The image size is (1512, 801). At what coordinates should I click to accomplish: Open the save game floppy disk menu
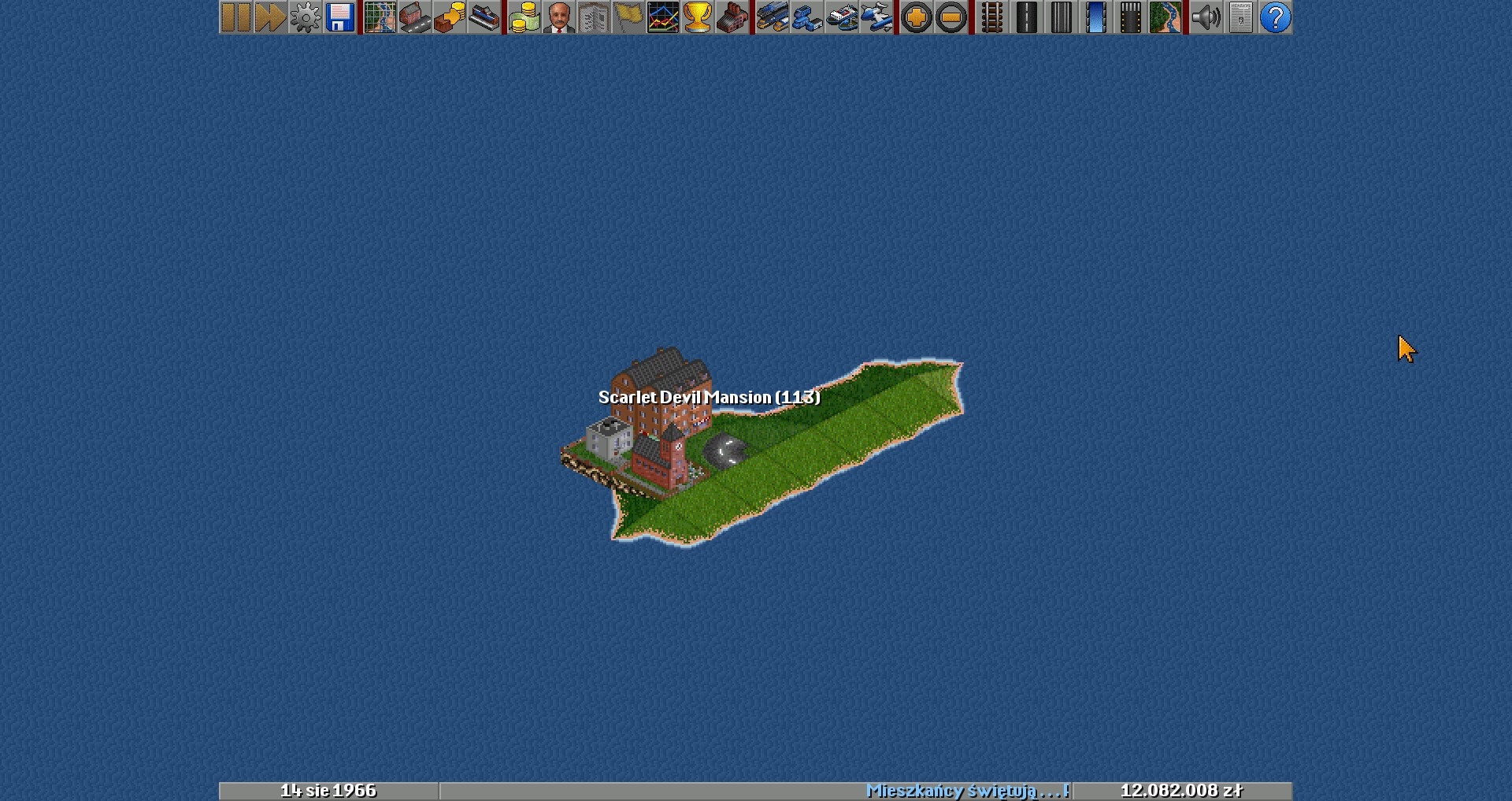[x=340, y=17]
